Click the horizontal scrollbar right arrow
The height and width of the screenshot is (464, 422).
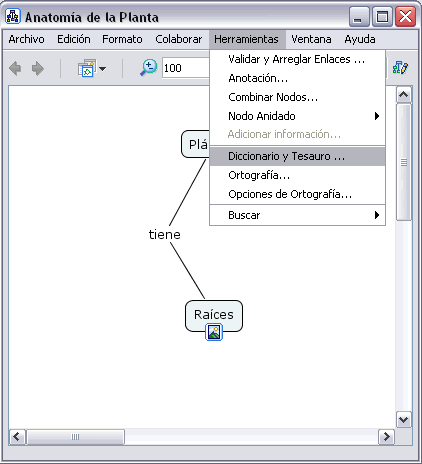click(x=387, y=437)
